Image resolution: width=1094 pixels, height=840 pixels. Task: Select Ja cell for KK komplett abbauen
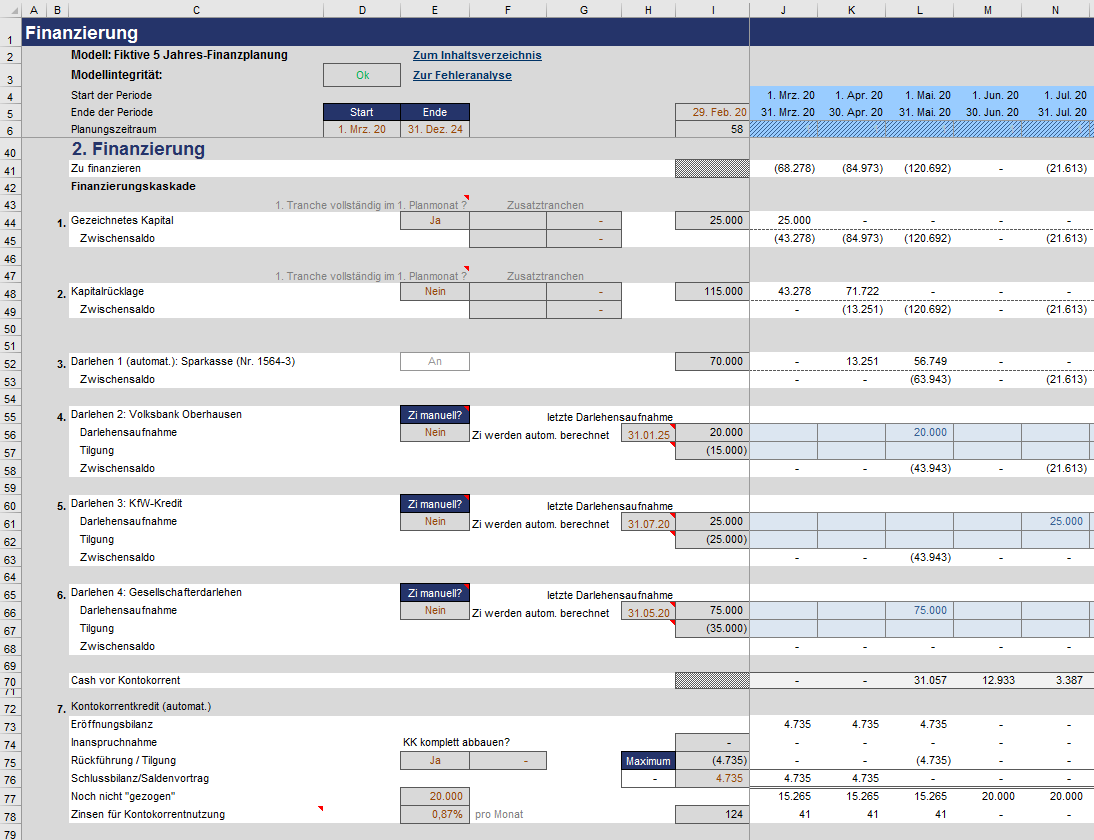point(435,760)
